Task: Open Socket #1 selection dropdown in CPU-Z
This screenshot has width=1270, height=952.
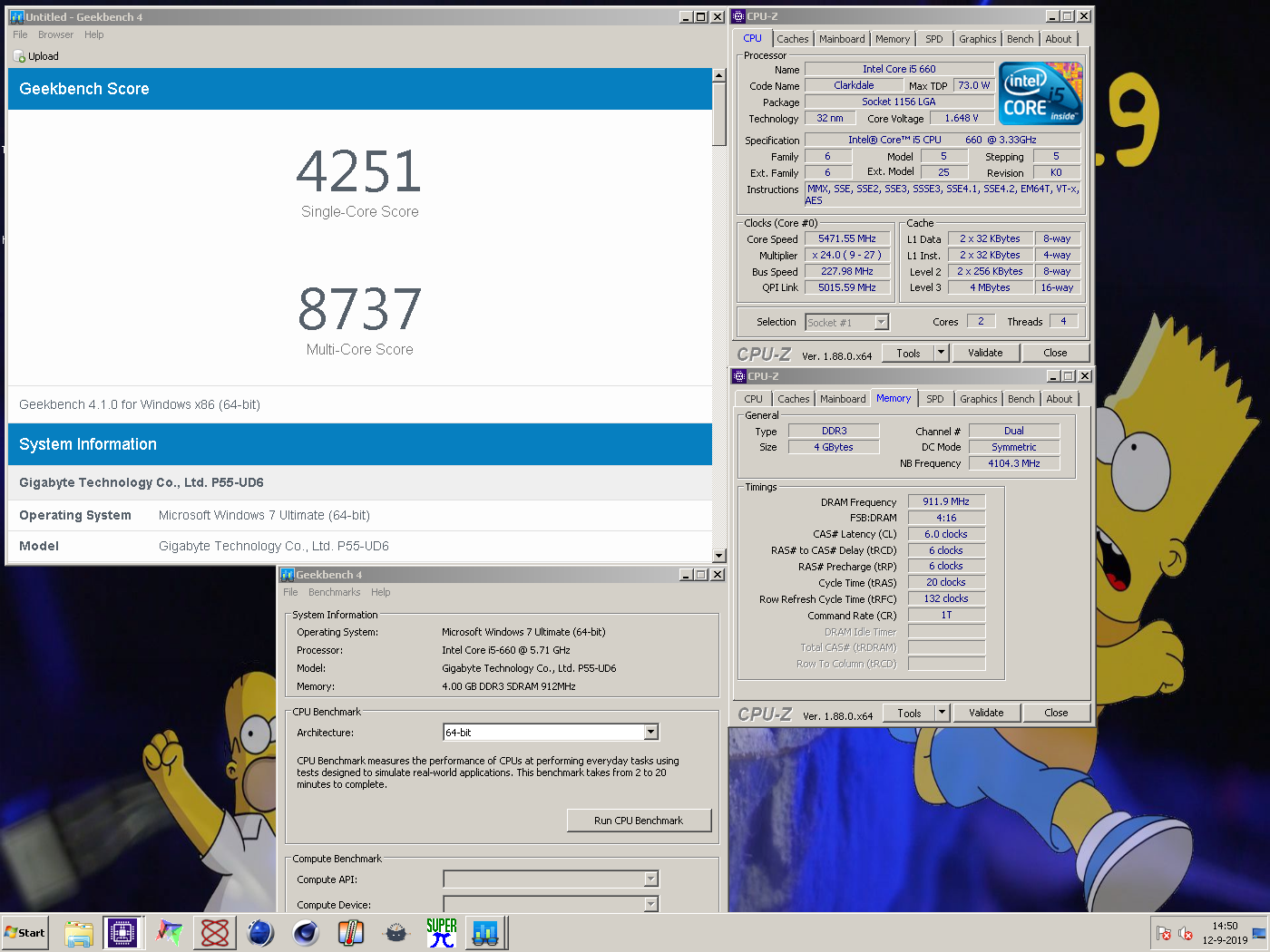Action: pos(881,323)
